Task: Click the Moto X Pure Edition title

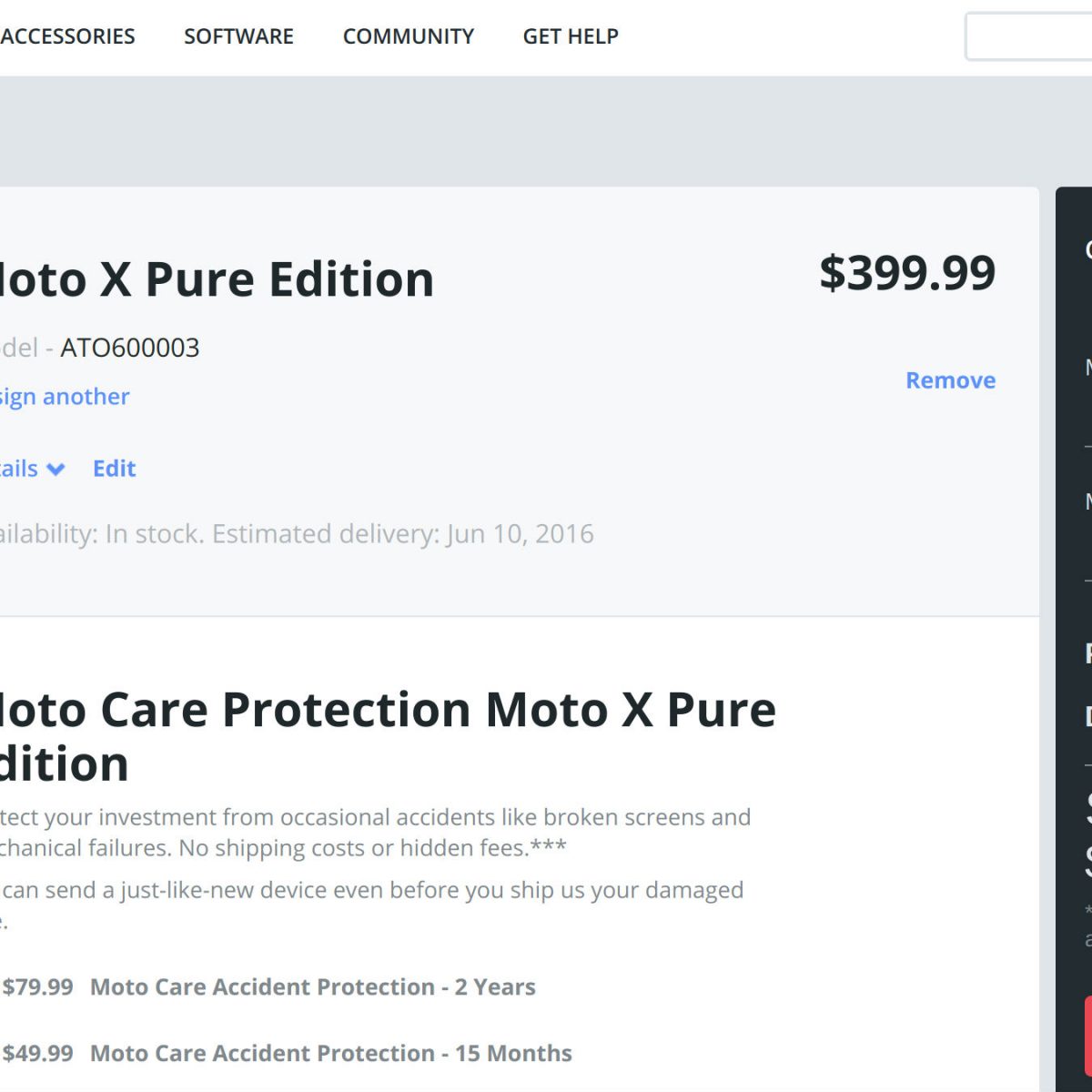Action: (217, 279)
